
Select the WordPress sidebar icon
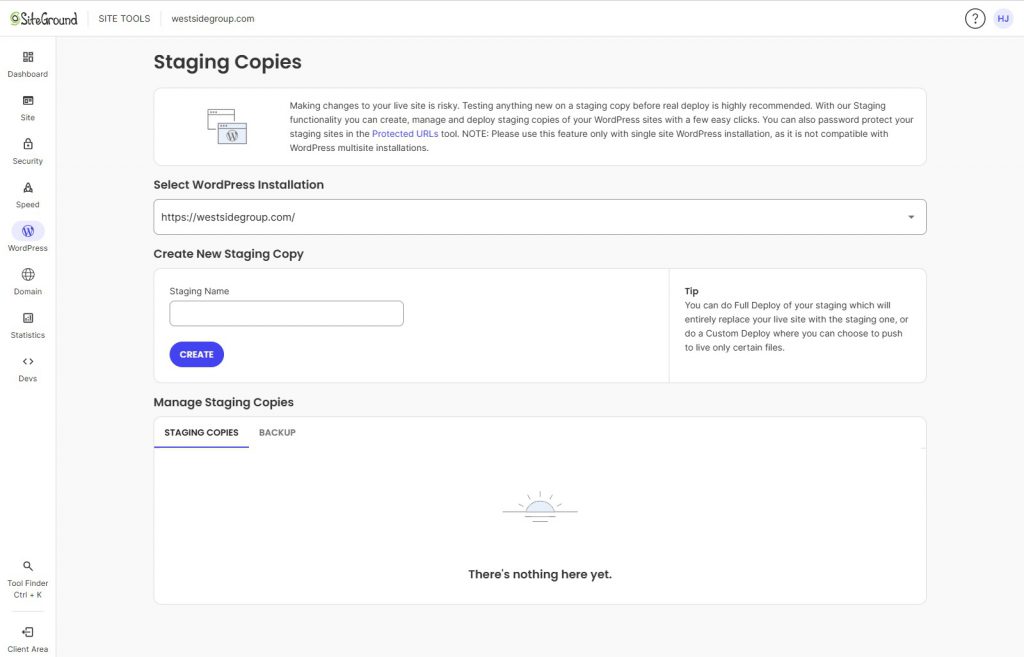28,231
